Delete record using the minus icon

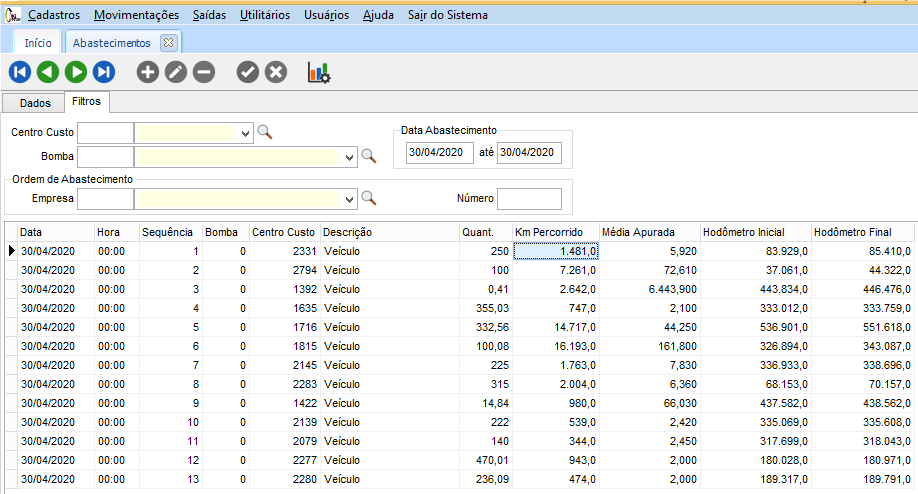pos(204,72)
